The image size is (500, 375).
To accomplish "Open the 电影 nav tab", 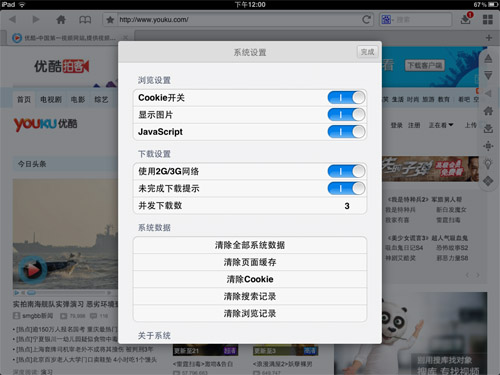I will pos(78,99).
